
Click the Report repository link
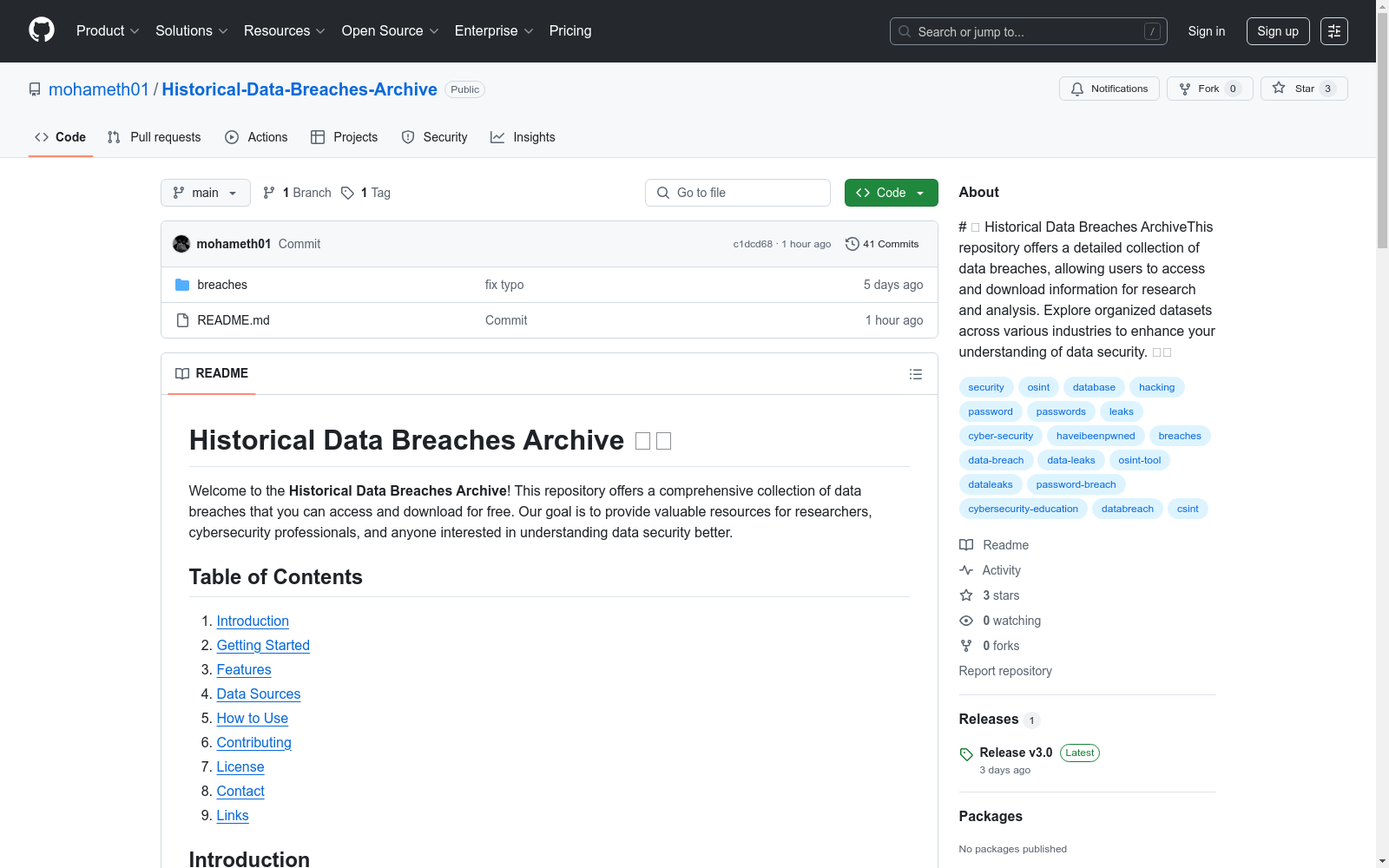point(1005,671)
